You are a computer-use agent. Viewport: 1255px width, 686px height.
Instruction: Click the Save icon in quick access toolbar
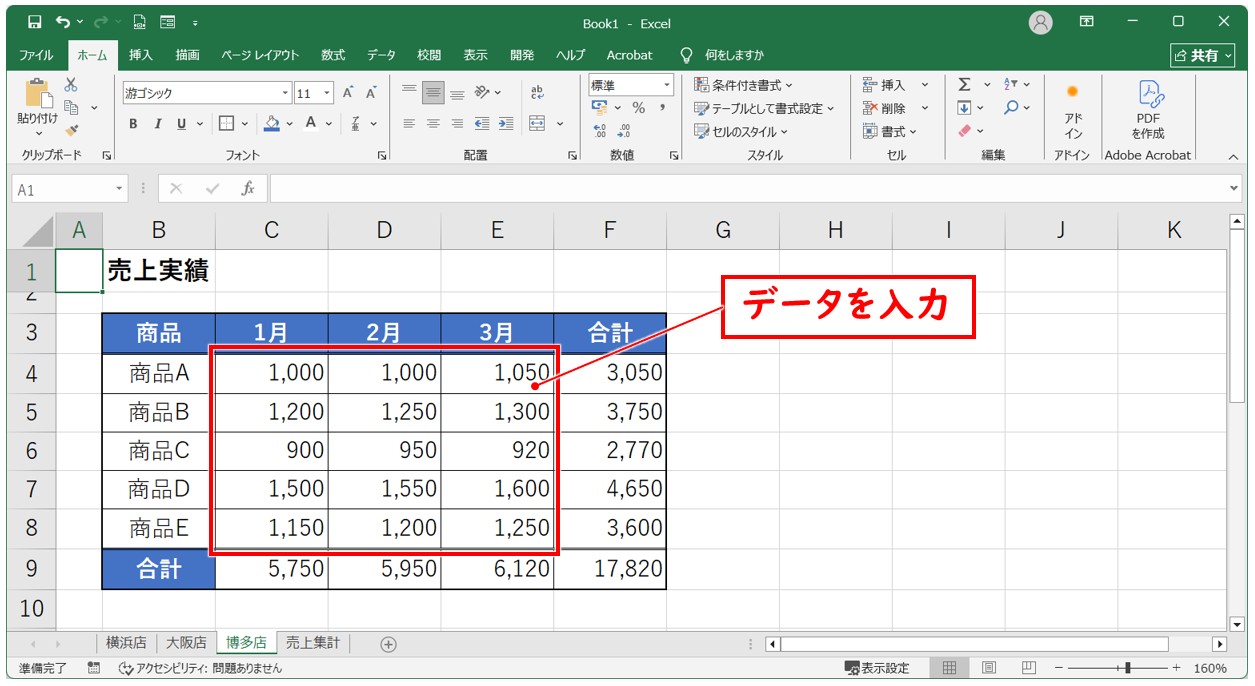pyautogui.click(x=35, y=22)
